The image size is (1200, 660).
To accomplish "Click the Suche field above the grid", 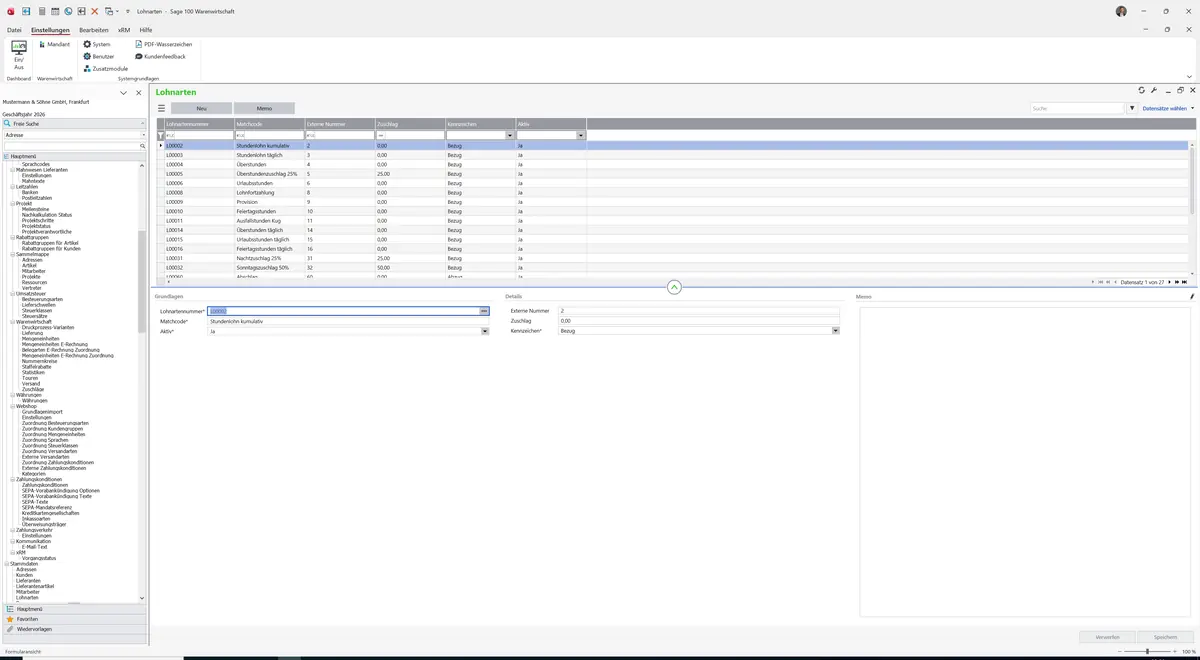I will click(1078, 108).
